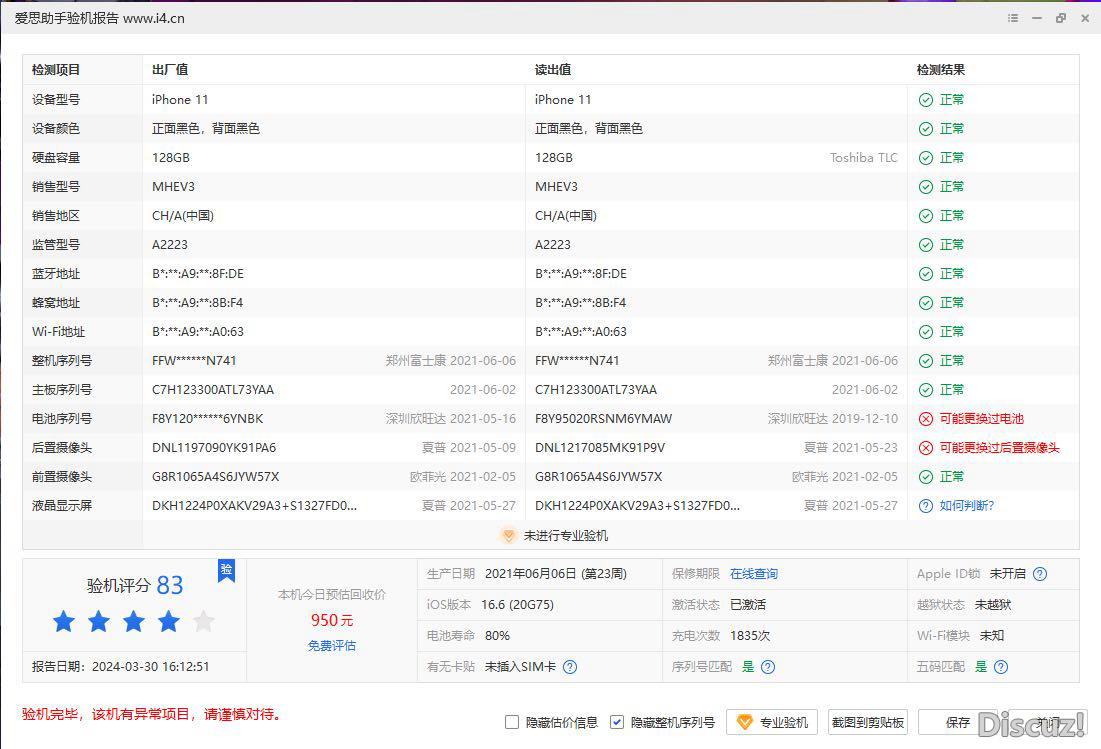Screen dimensions: 1101x749
Task: Toggle the 隐藏估价信息 checkbox
Action: [512, 722]
